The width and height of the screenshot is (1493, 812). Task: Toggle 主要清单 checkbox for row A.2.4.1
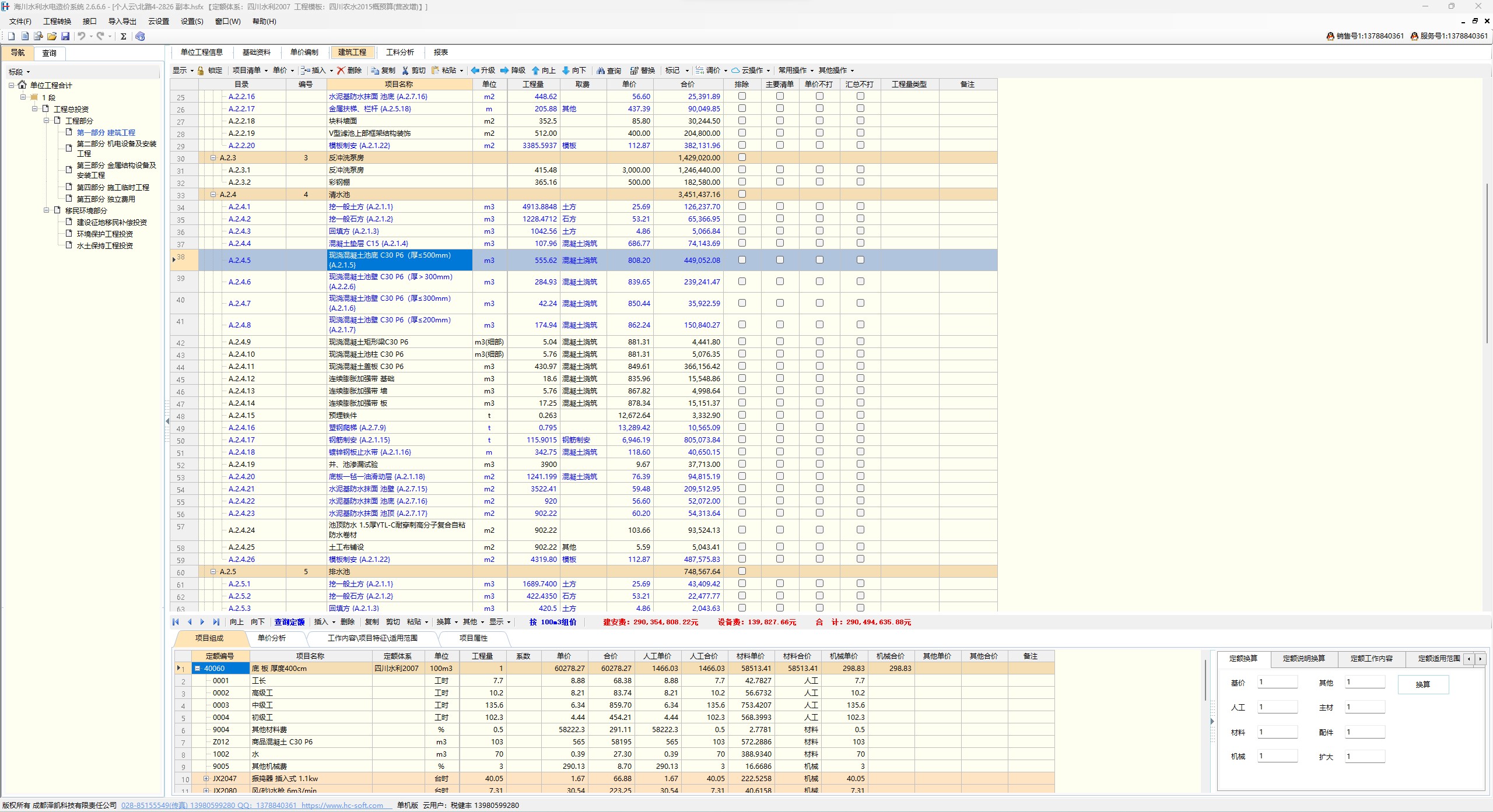click(780, 206)
